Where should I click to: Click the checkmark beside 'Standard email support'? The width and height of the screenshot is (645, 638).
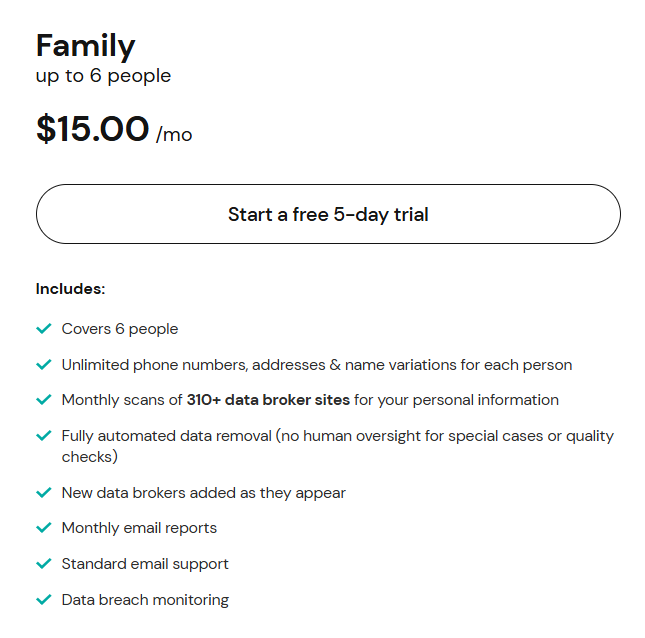click(x=43, y=564)
